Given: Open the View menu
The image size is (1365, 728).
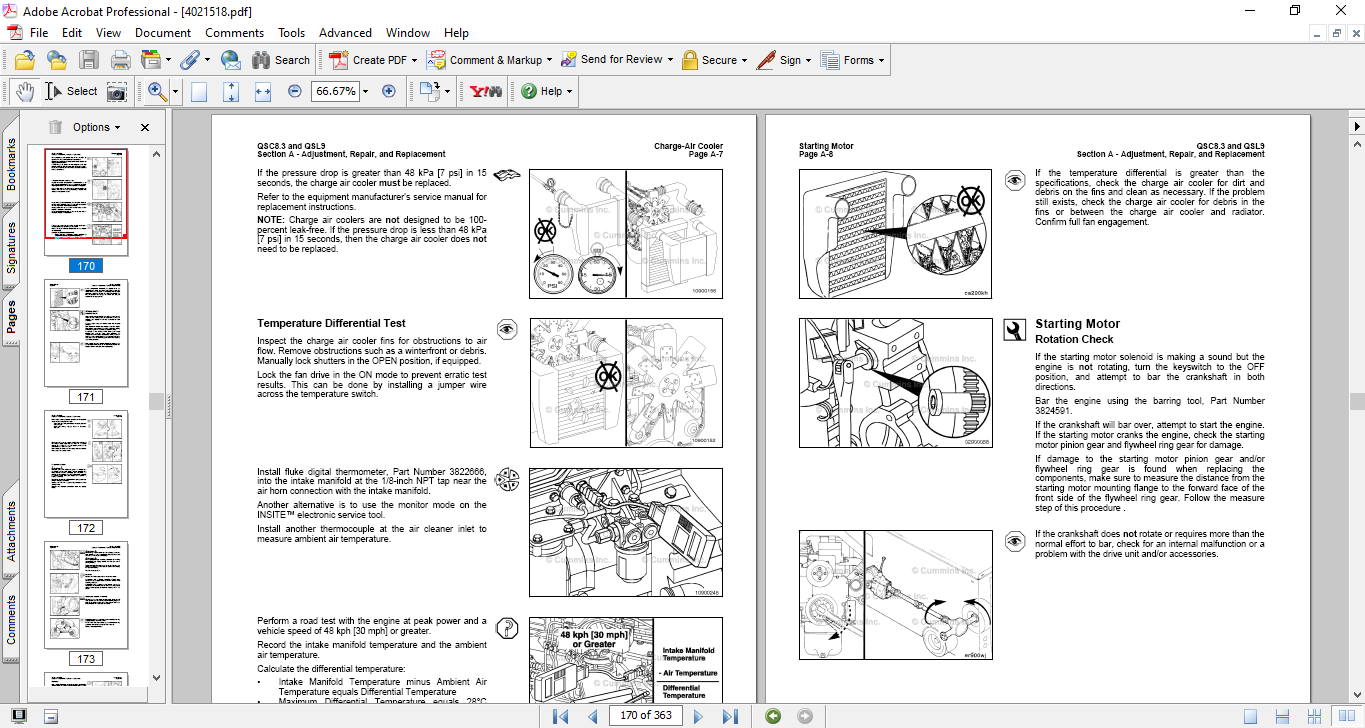Looking at the screenshot, I should pyautogui.click(x=108, y=33).
